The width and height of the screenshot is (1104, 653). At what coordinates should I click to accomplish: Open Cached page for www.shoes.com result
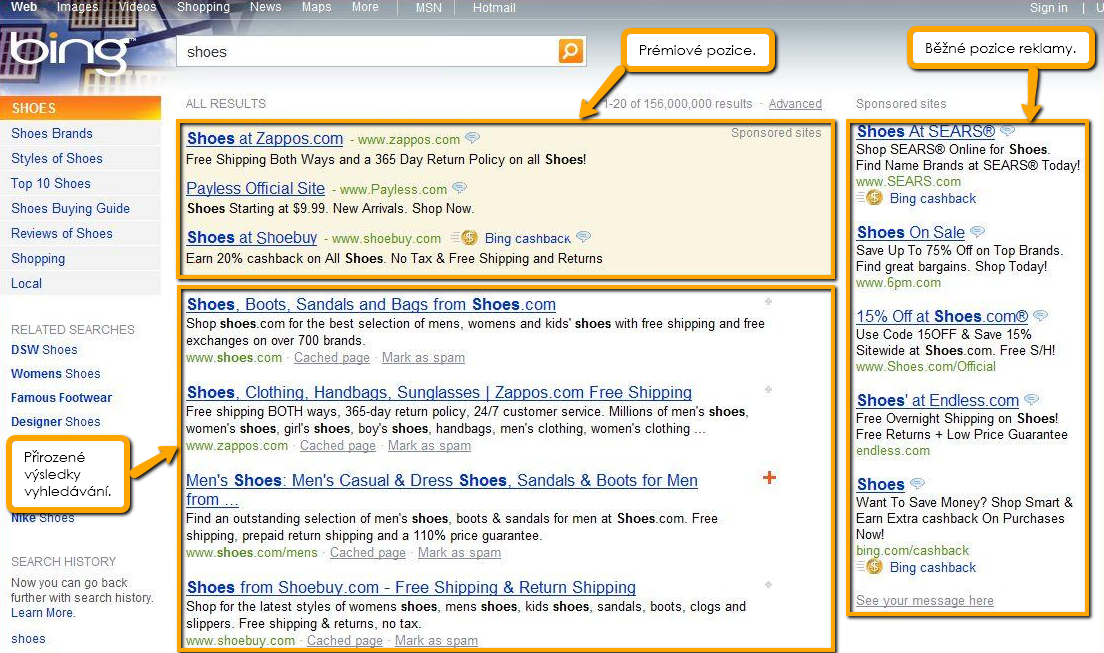pos(332,358)
